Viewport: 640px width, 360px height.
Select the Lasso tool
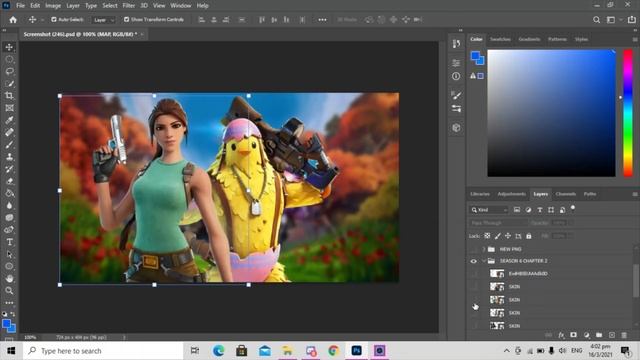[x=9, y=71]
